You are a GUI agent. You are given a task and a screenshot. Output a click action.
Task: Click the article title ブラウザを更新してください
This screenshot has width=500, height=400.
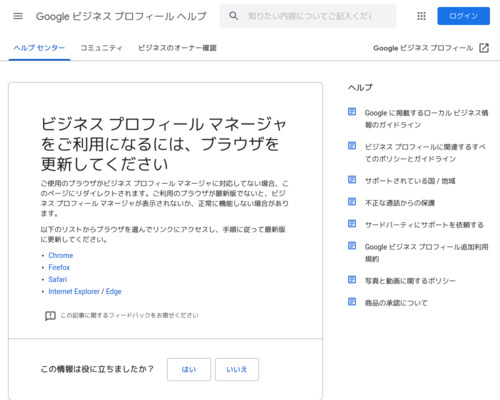(x=163, y=144)
